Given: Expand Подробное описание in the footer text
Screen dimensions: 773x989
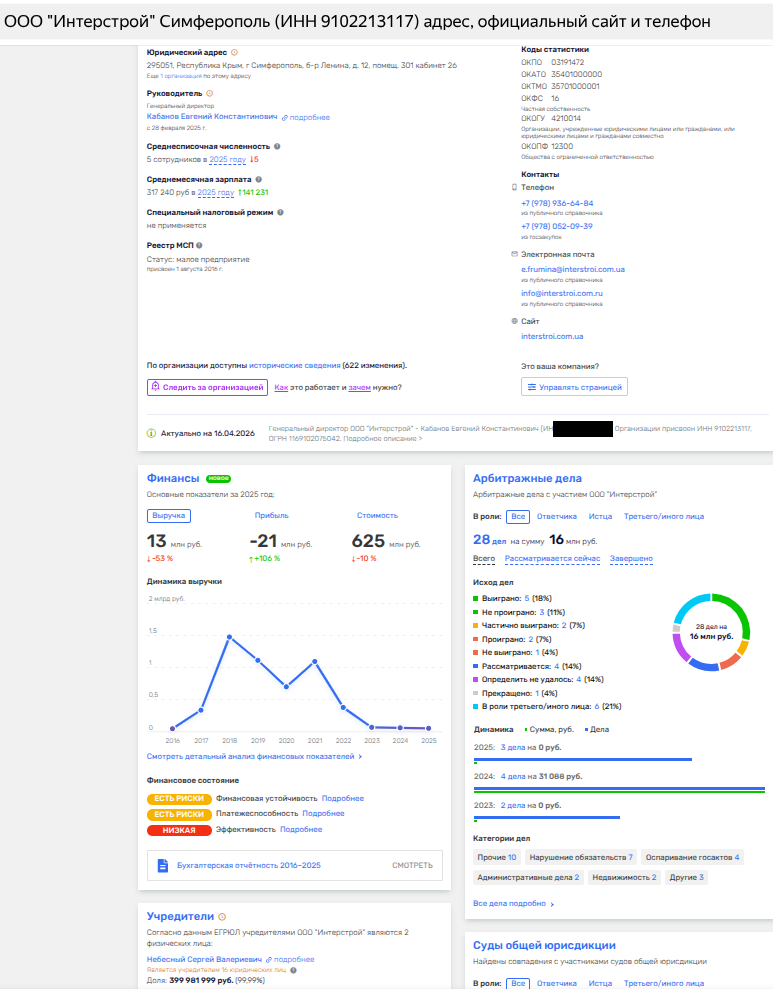Looking at the screenshot, I should tap(390, 439).
